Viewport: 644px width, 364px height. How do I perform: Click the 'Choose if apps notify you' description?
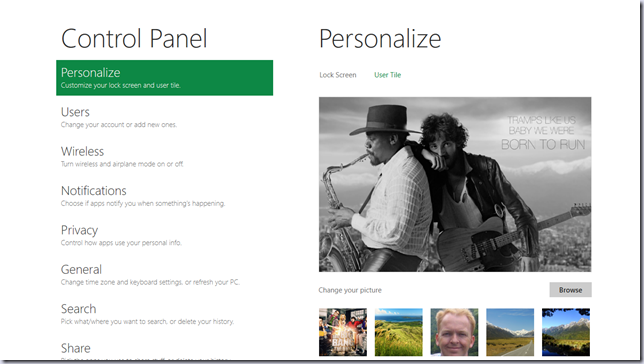[x=143, y=203]
